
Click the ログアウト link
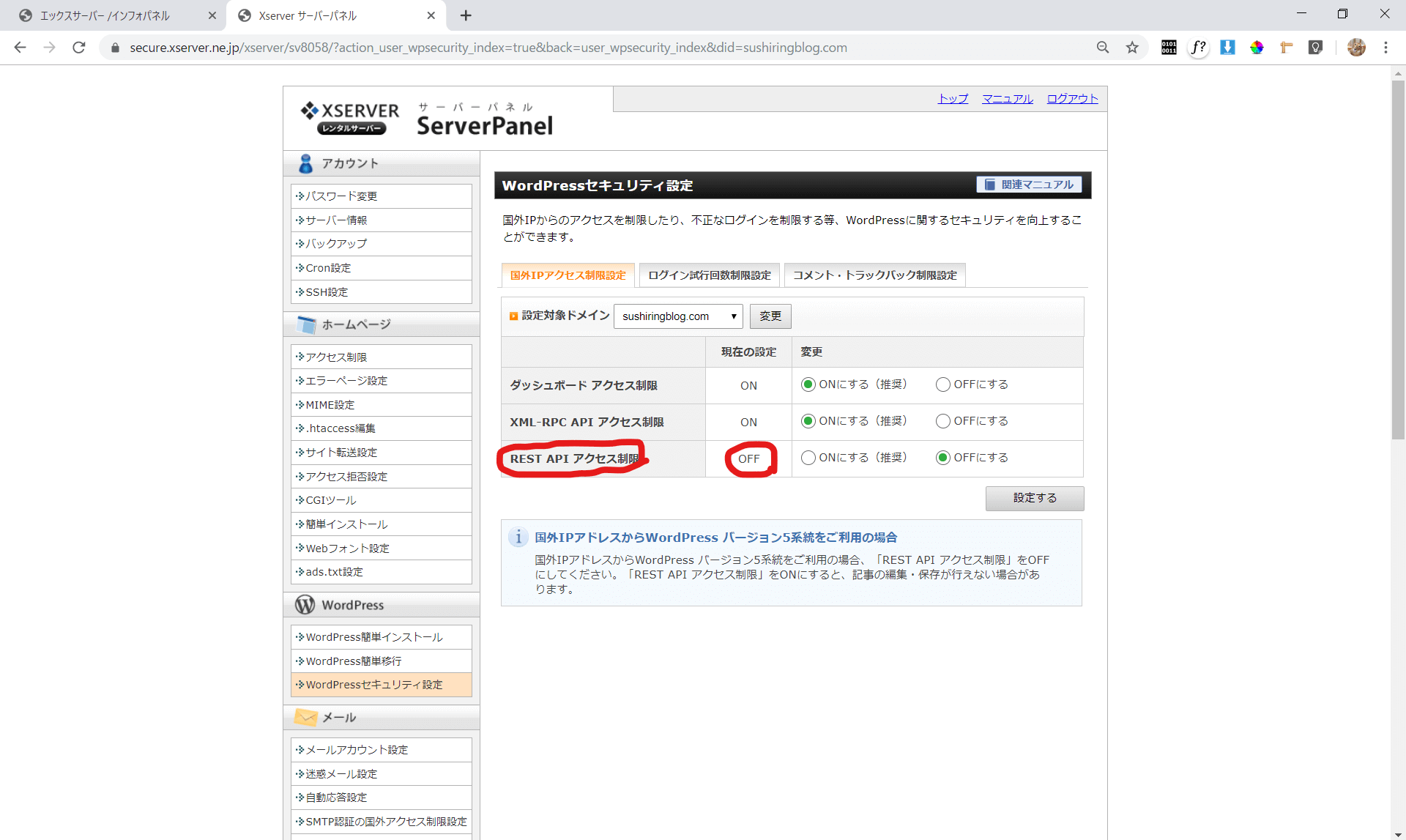click(x=1072, y=99)
